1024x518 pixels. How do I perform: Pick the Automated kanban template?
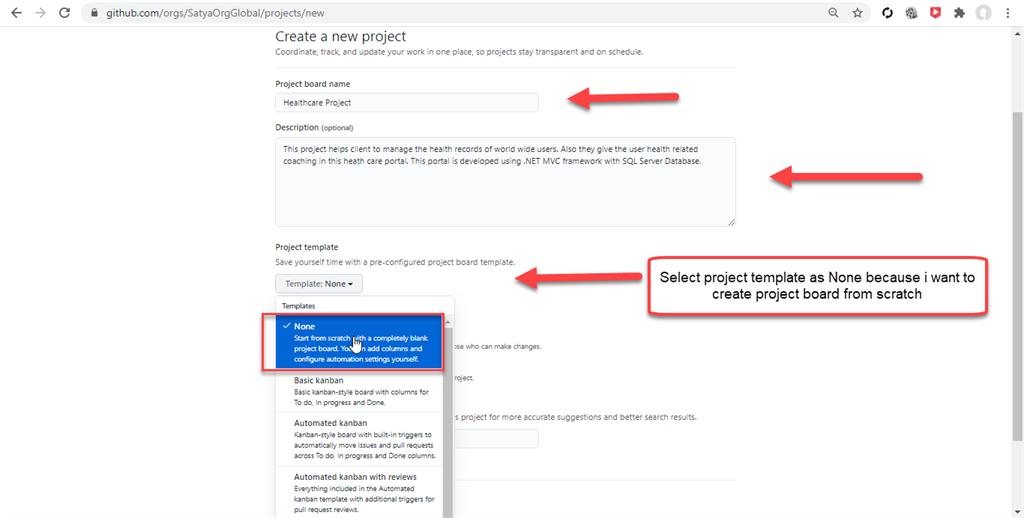360,439
